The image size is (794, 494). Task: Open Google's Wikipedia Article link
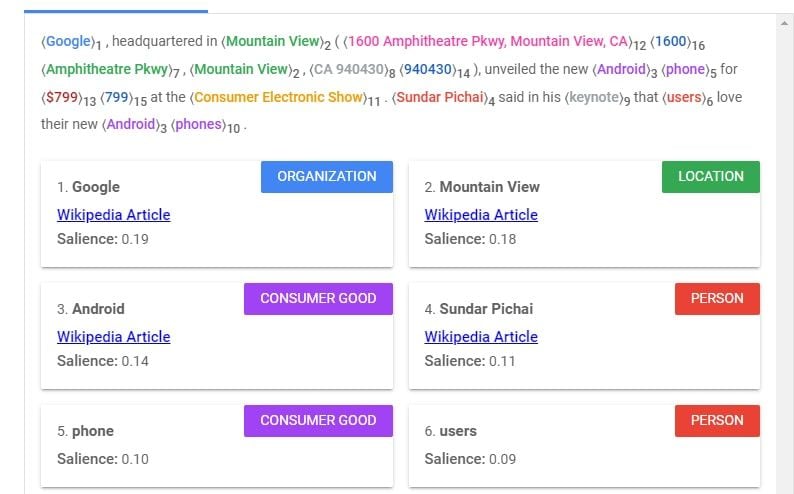click(113, 215)
